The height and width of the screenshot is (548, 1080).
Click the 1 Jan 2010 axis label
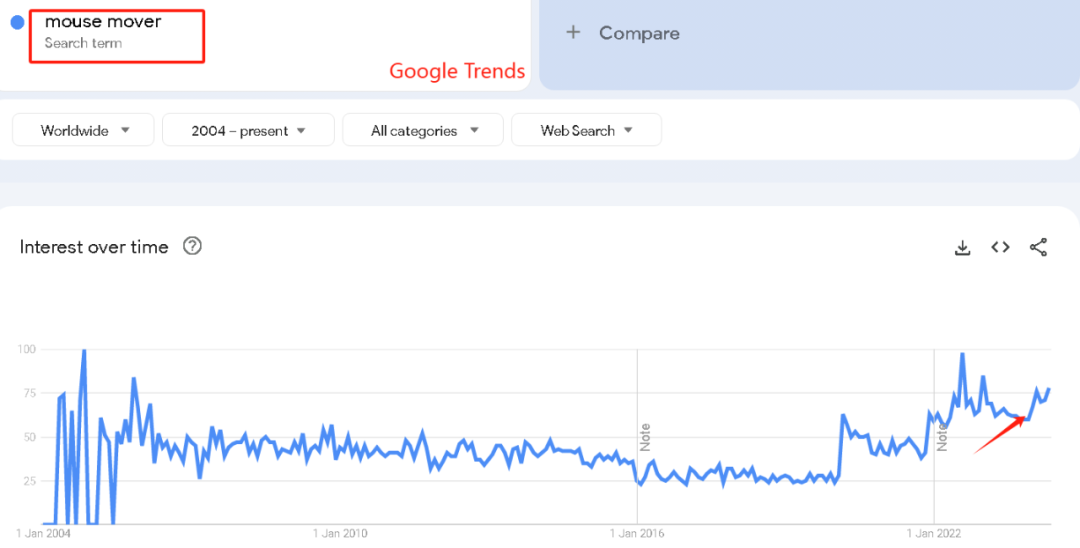click(342, 533)
